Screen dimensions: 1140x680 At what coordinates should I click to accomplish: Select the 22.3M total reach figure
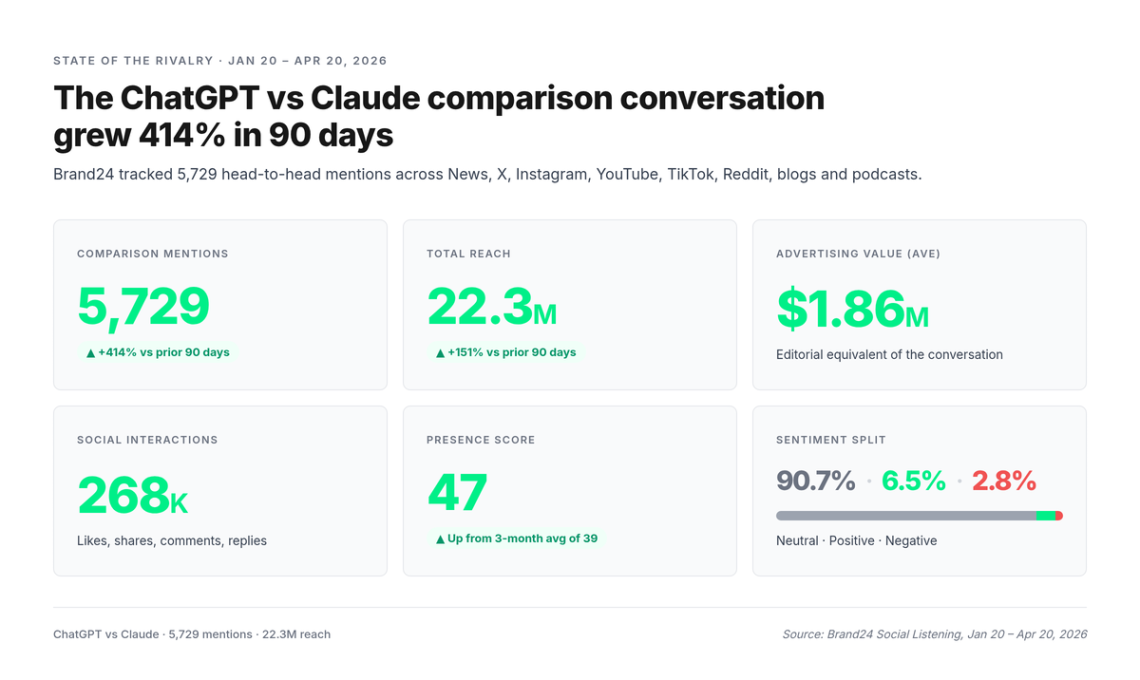pos(491,307)
